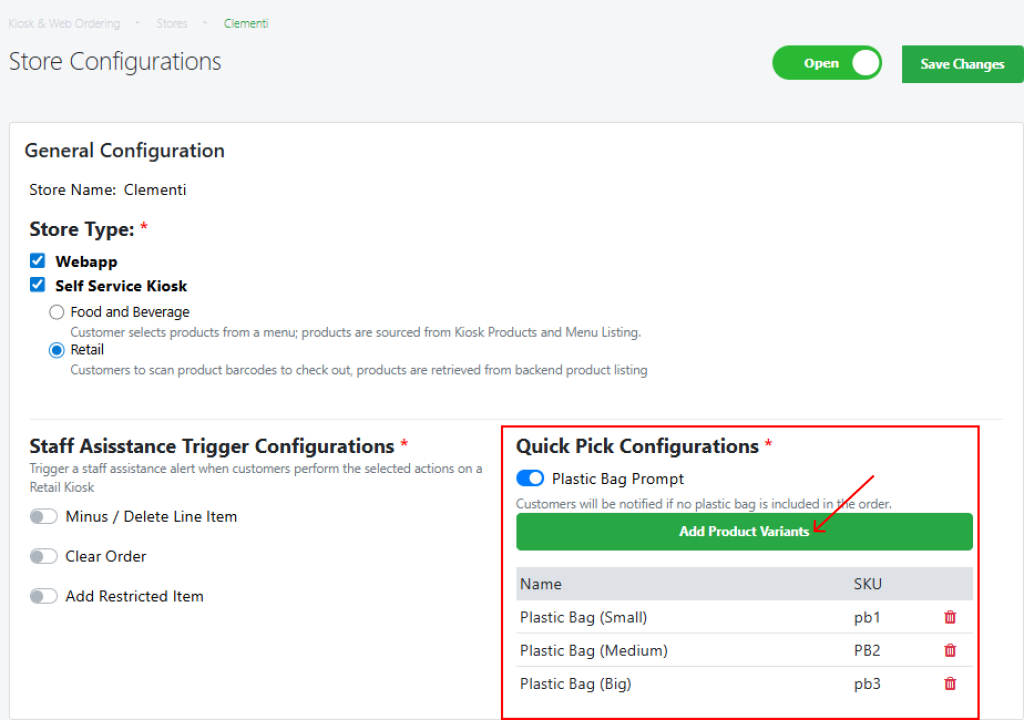Open the Stores breadcrumb link
Viewport: 1024px width, 720px height.
(172, 23)
